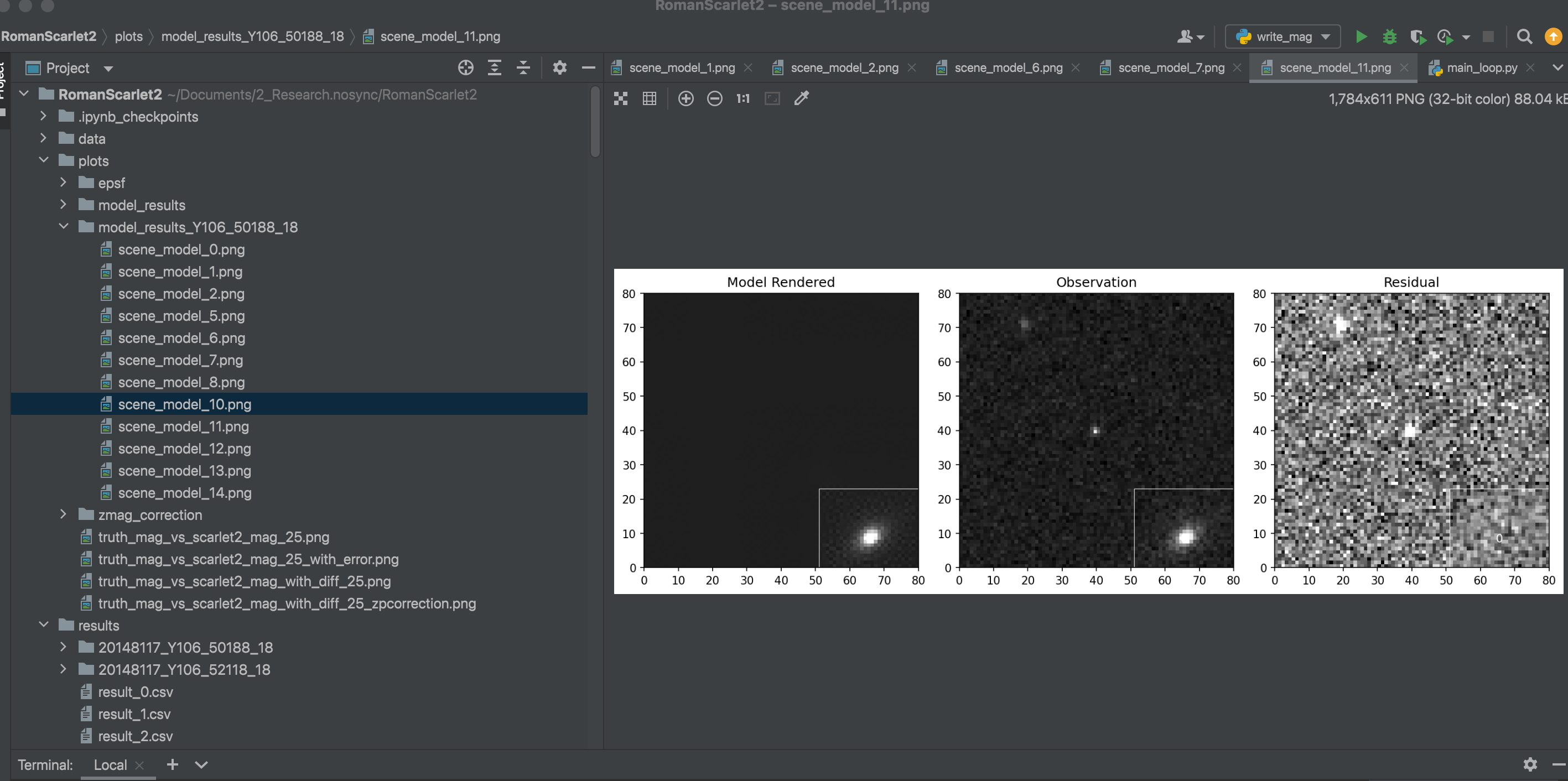This screenshot has width=1568, height=781.
Task: Collapse the plots folder
Action: coord(44,160)
